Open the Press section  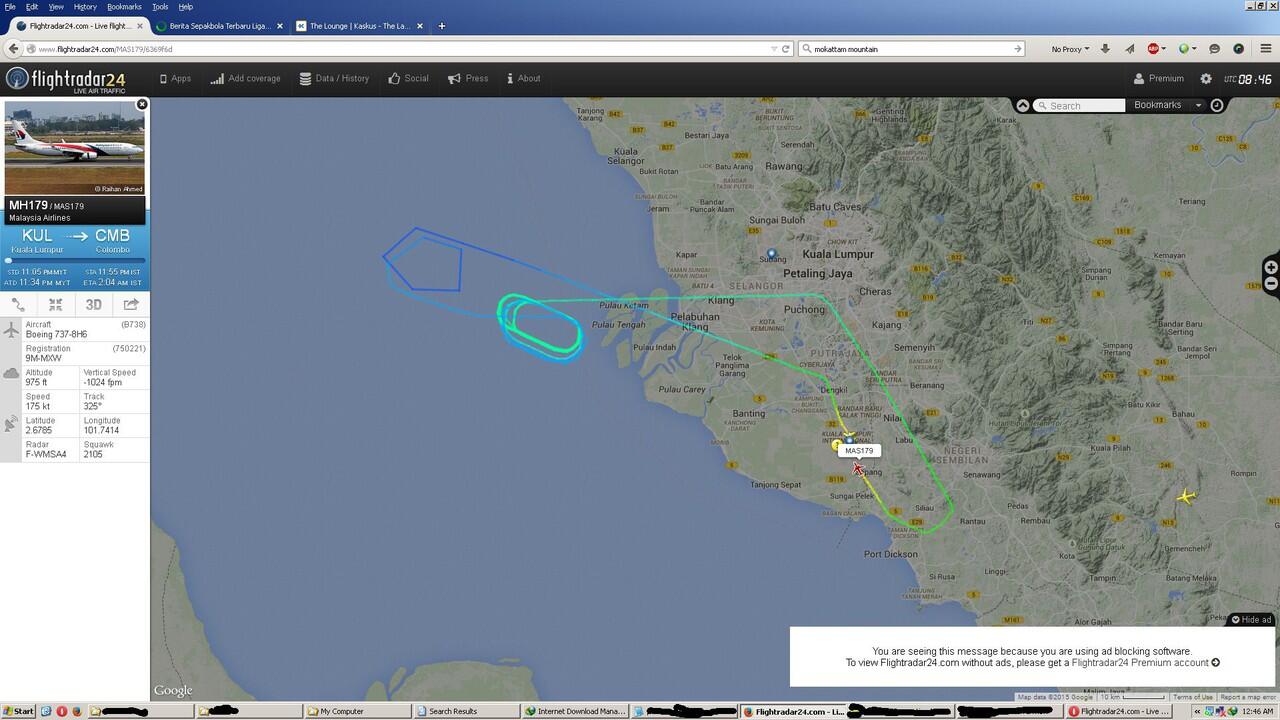point(468,78)
